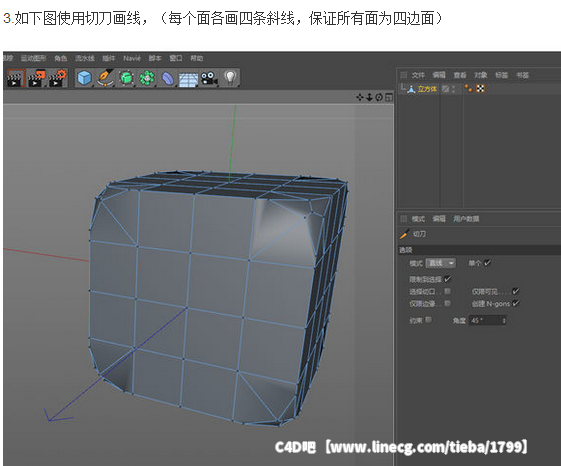
Task: Click the green Subdivision Surface generator icon
Action: click(x=126, y=78)
